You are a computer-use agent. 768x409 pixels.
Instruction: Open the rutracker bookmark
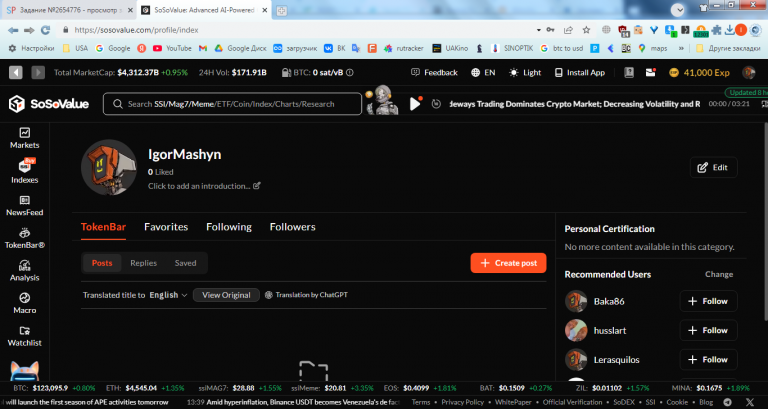tap(404, 48)
